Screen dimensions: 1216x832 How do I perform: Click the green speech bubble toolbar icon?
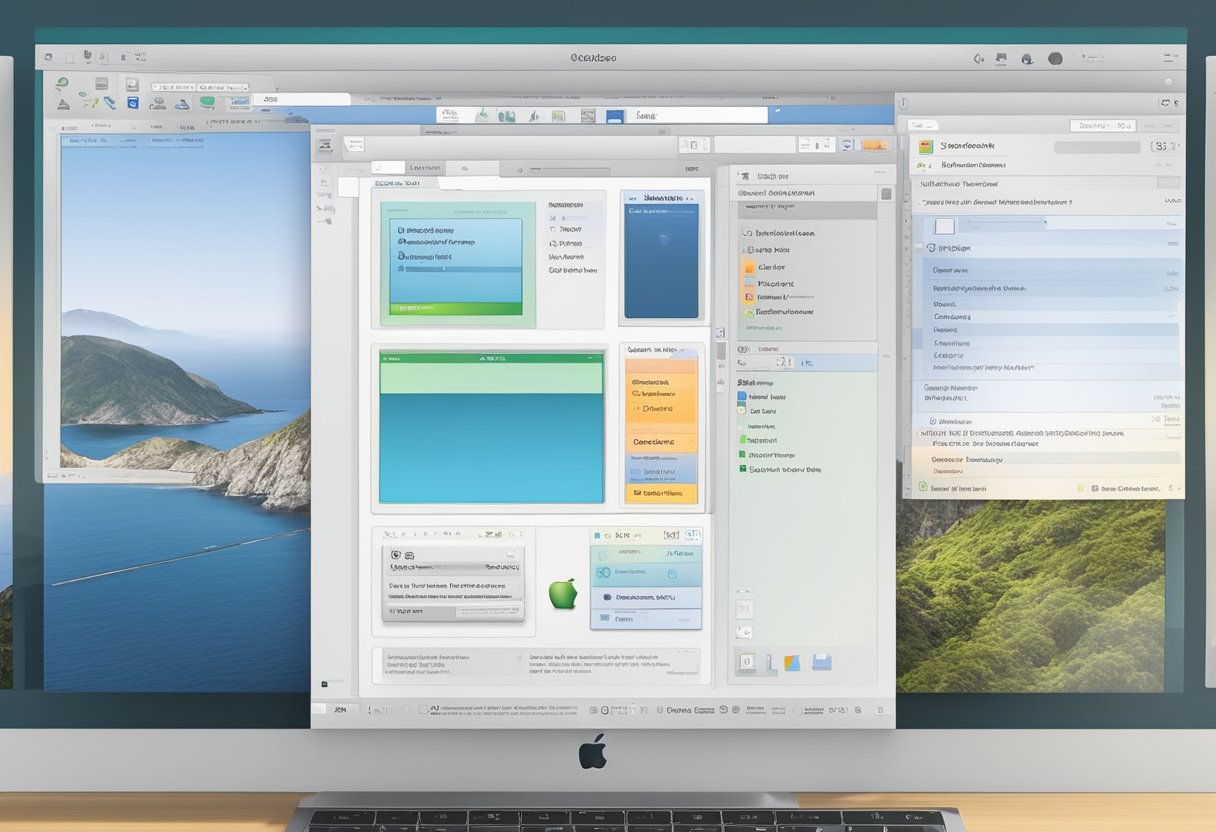207,102
